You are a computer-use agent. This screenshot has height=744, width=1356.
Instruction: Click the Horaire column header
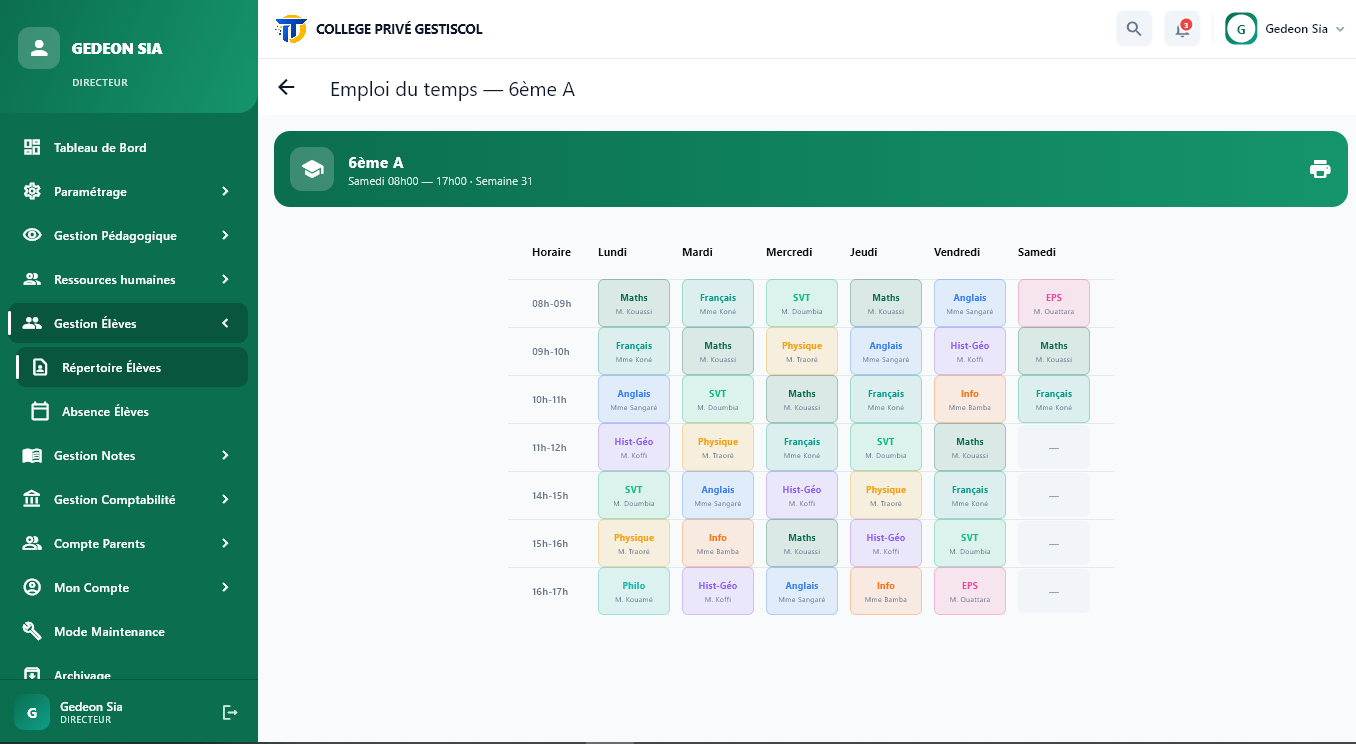[x=551, y=252]
